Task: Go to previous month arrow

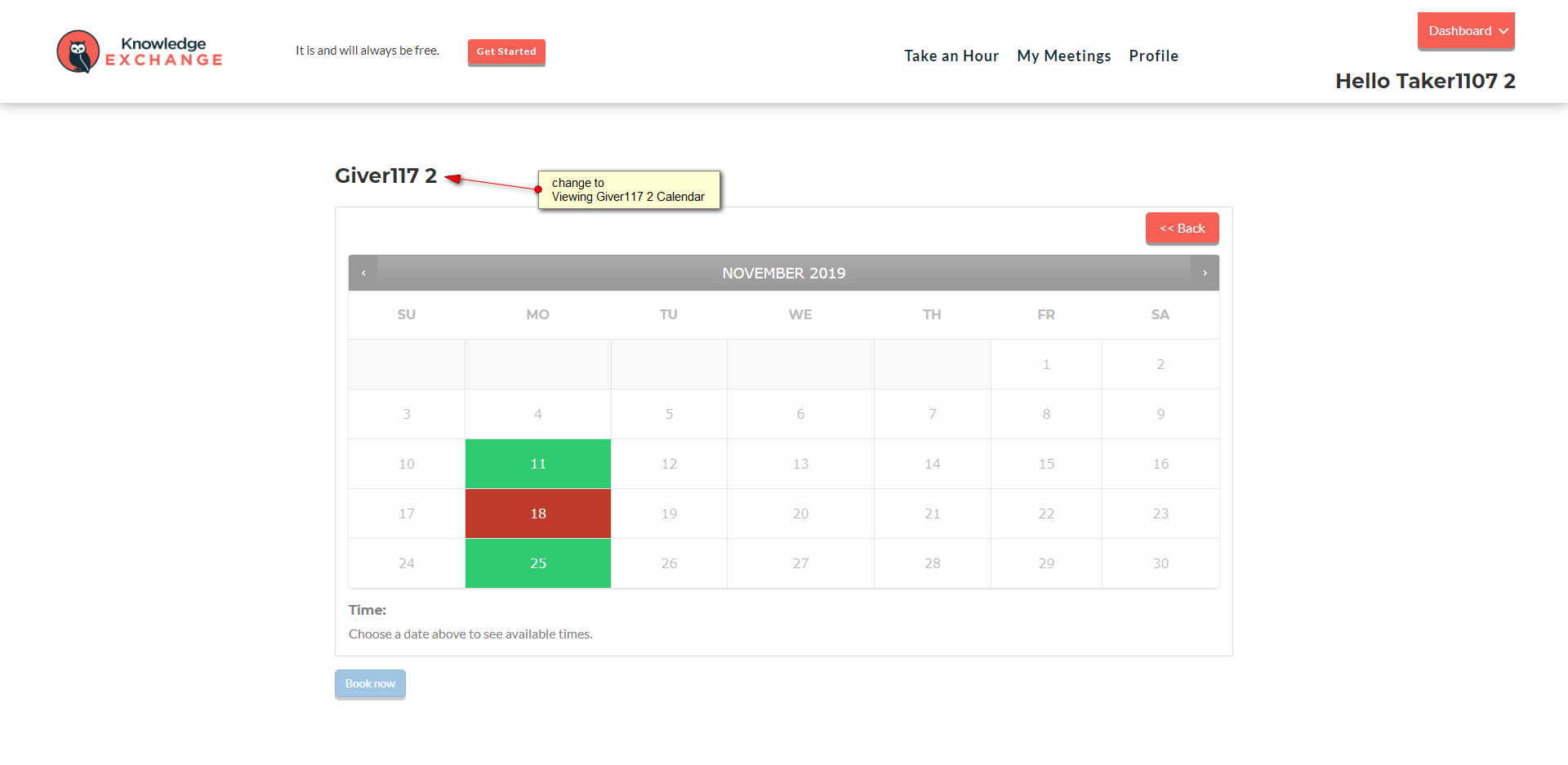Action: (363, 274)
